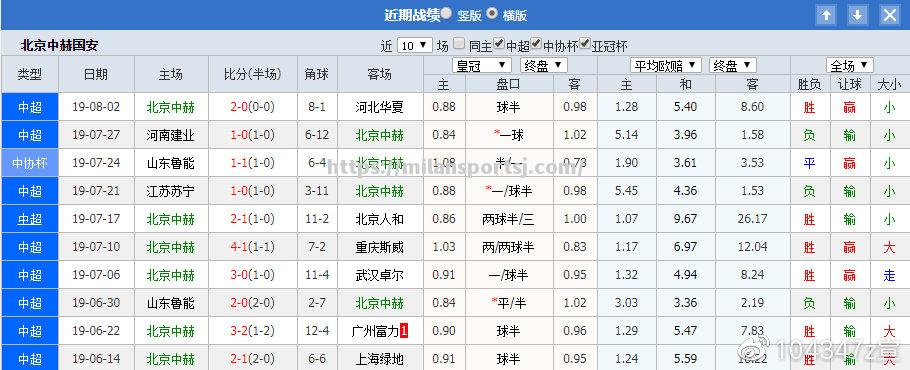Click the 北京中赫国安 team title
The width and height of the screenshot is (910, 370).
point(60,45)
